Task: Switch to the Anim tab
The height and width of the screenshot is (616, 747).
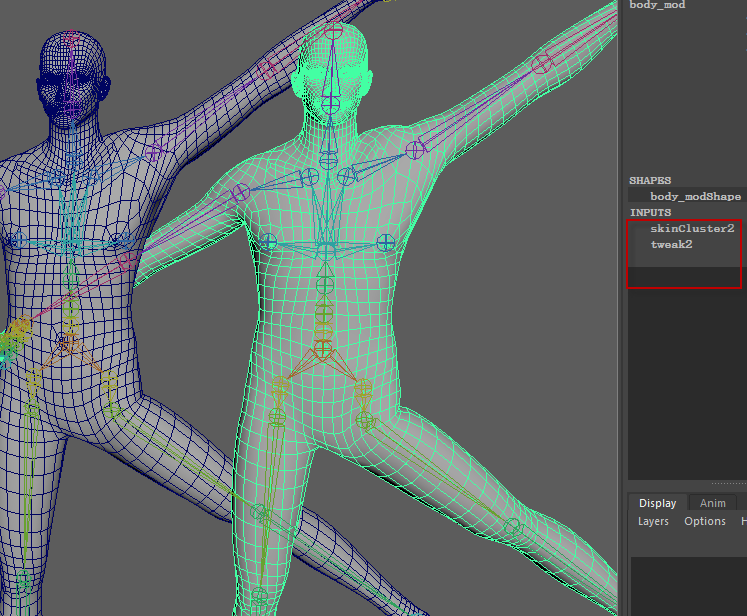Action: [713, 503]
